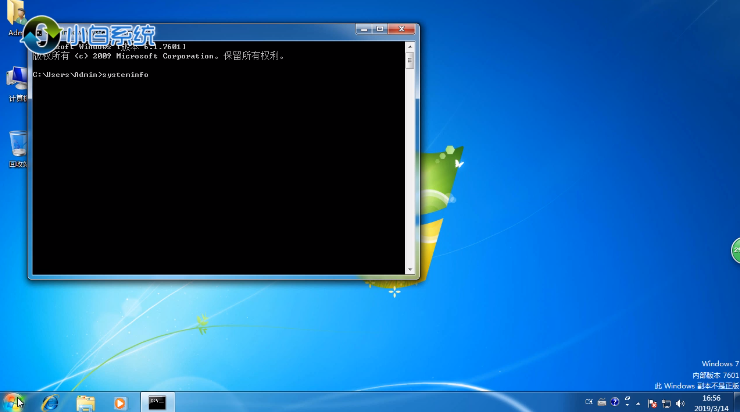Click the Show Desktop strip
Viewport: 740px width, 412px height.
point(737,402)
